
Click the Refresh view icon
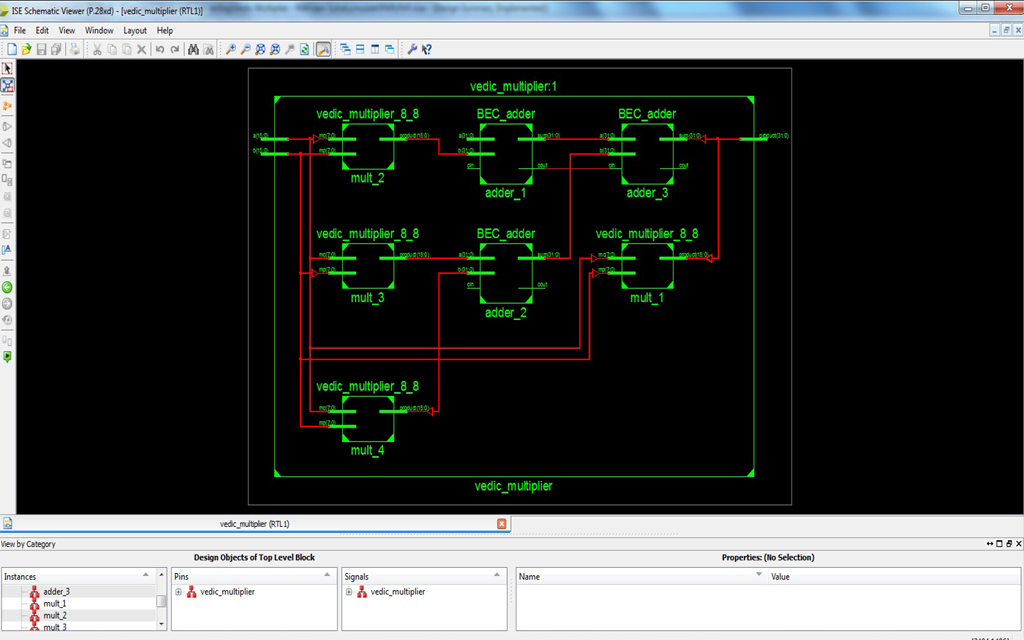pos(304,49)
